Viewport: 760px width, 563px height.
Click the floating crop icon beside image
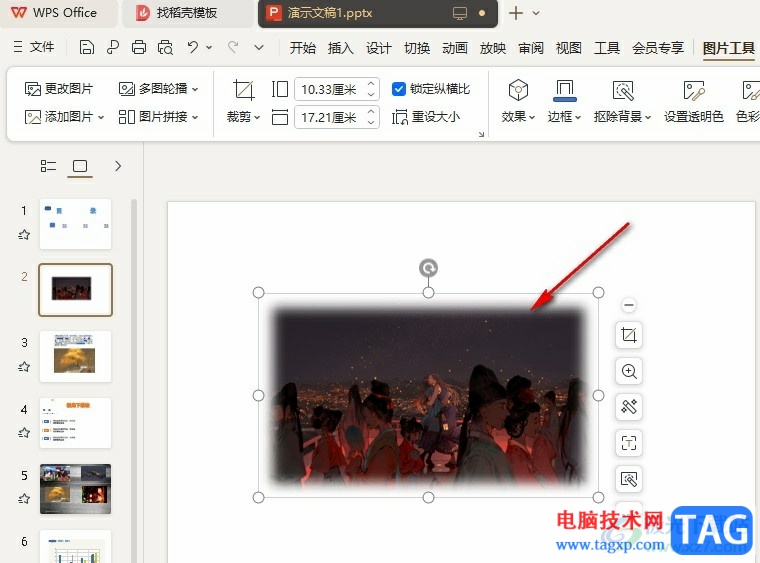point(629,335)
